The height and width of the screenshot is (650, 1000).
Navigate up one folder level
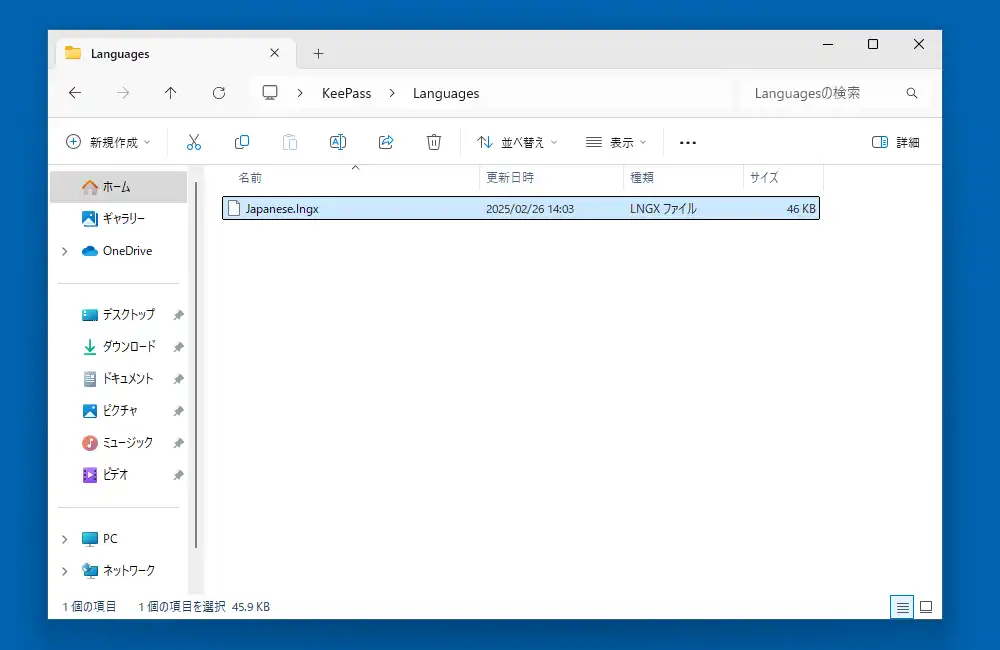coord(170,93)
